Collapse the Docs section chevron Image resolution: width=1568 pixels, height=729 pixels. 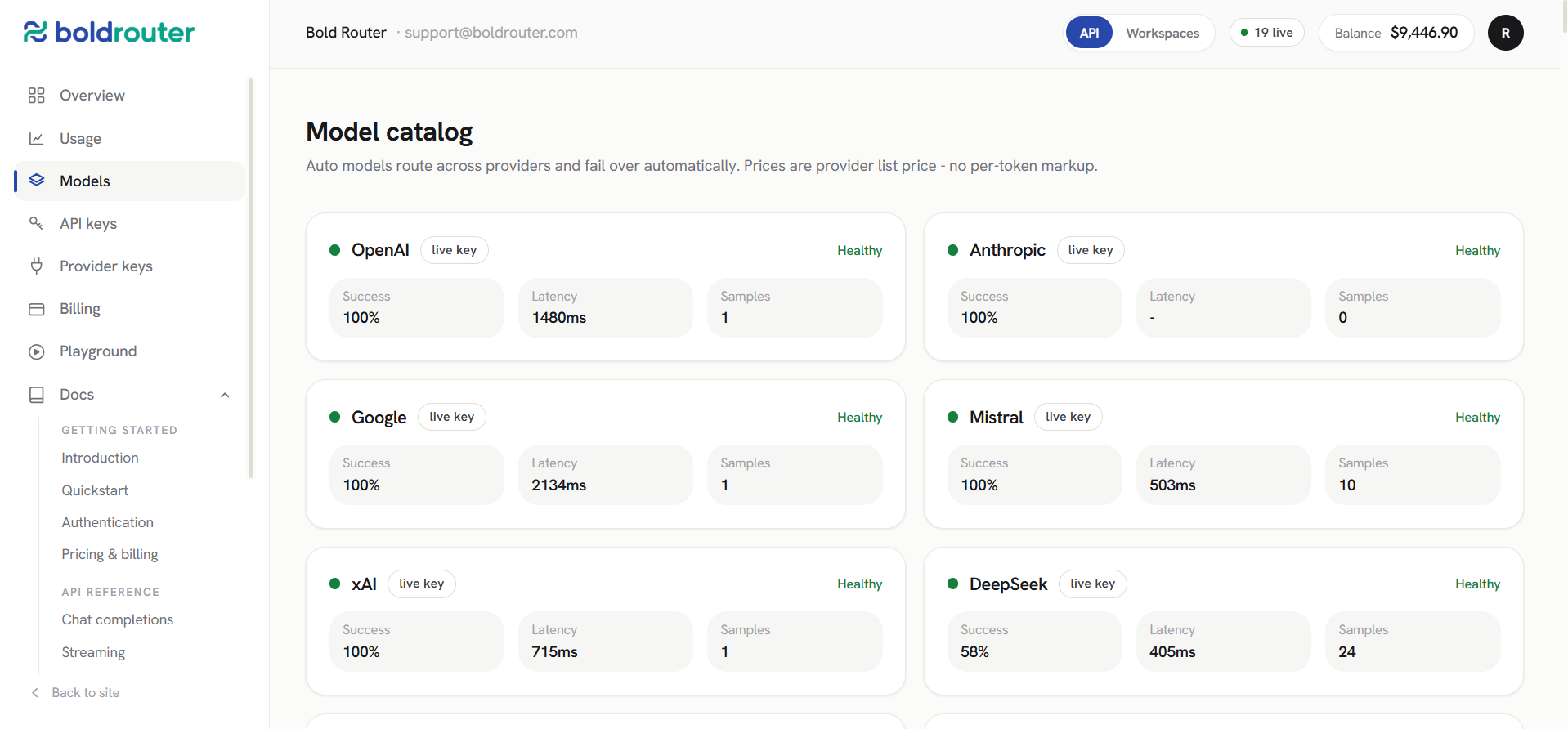coord(225,396)
